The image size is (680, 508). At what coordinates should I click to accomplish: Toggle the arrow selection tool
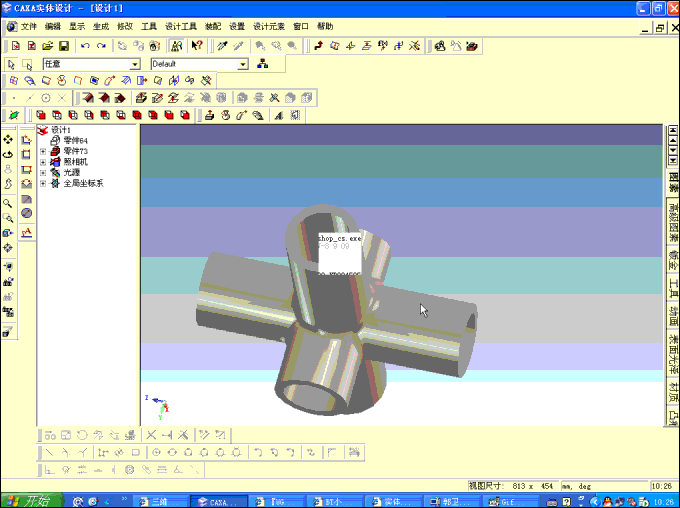(x=11, y=64)
